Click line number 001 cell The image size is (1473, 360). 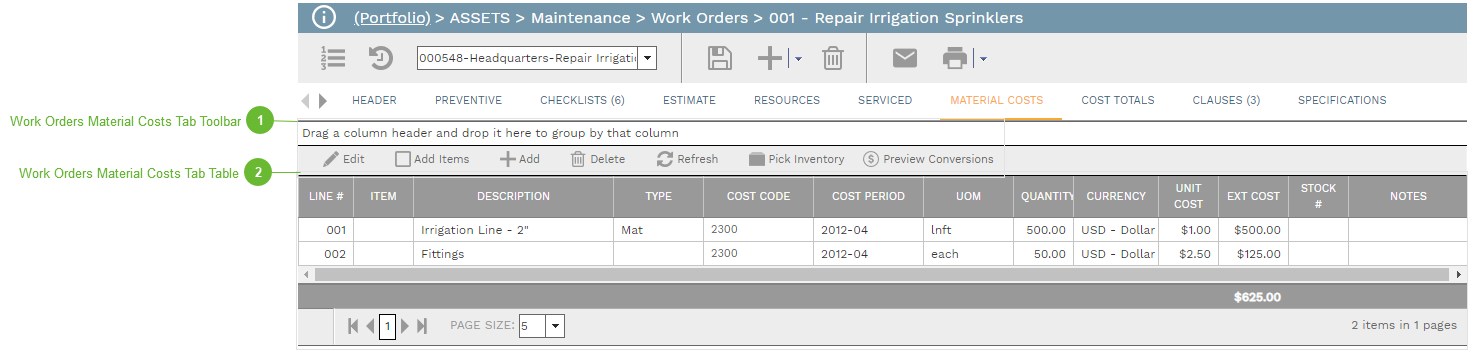[x=326, y=230]
